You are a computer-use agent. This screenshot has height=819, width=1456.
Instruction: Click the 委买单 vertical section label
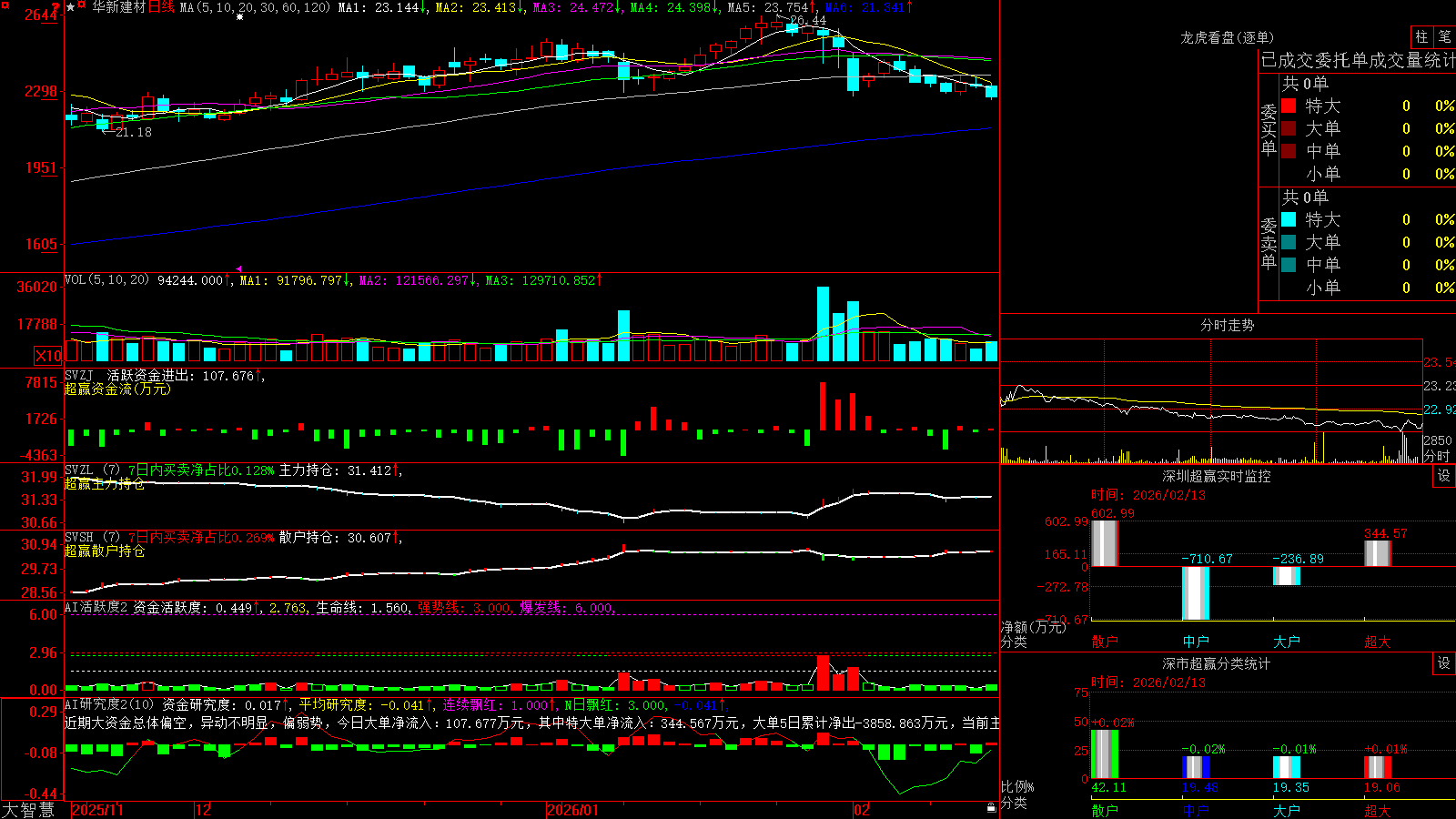[x=1269, y=130]
